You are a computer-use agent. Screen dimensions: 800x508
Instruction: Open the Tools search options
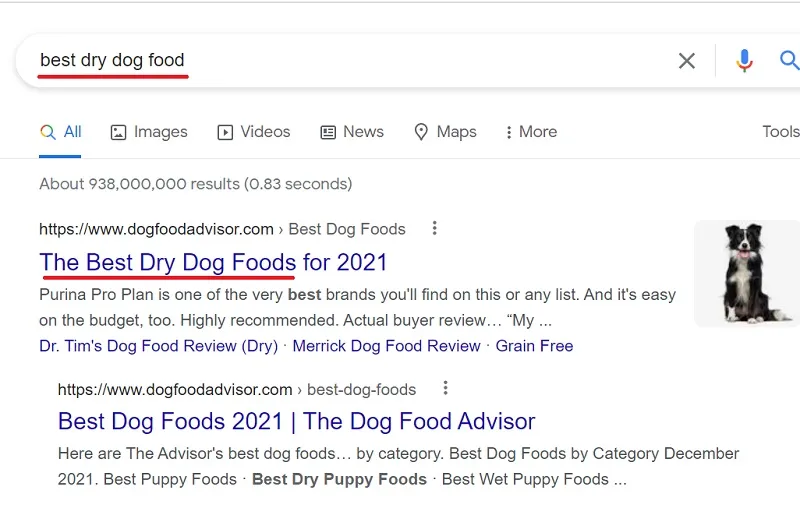coord(781,132)
